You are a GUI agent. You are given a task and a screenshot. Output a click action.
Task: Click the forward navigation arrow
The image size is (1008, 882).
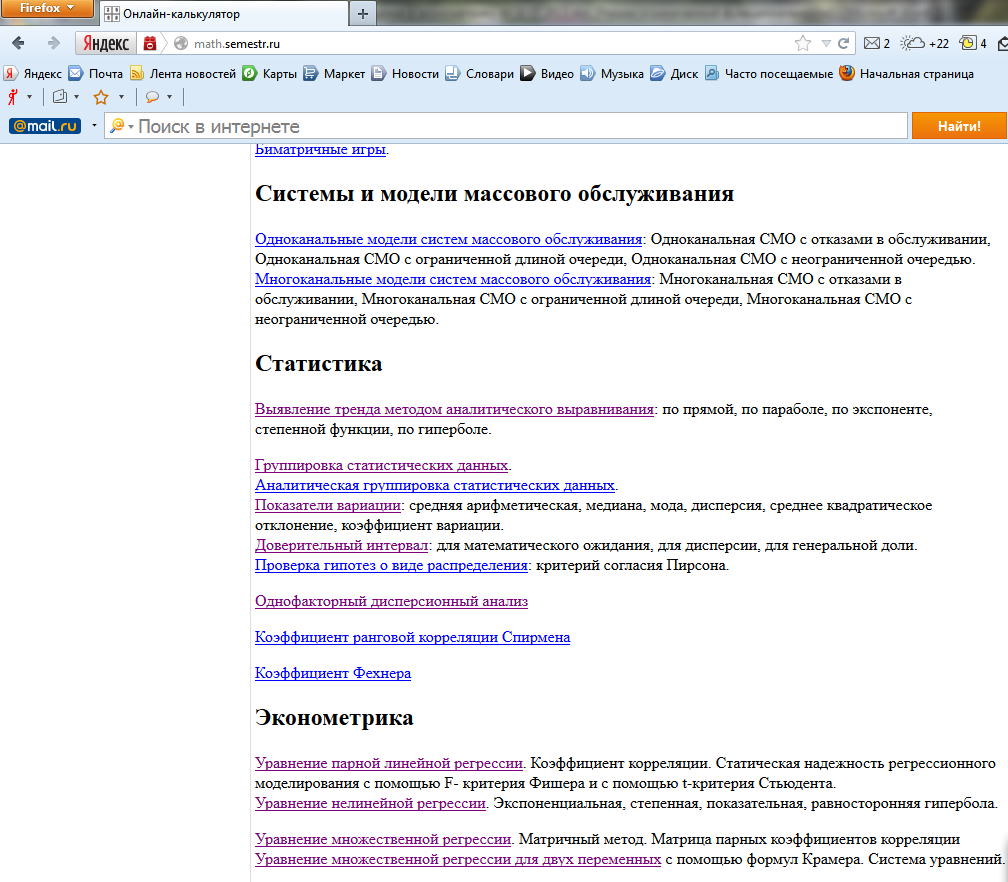(54, 43)
